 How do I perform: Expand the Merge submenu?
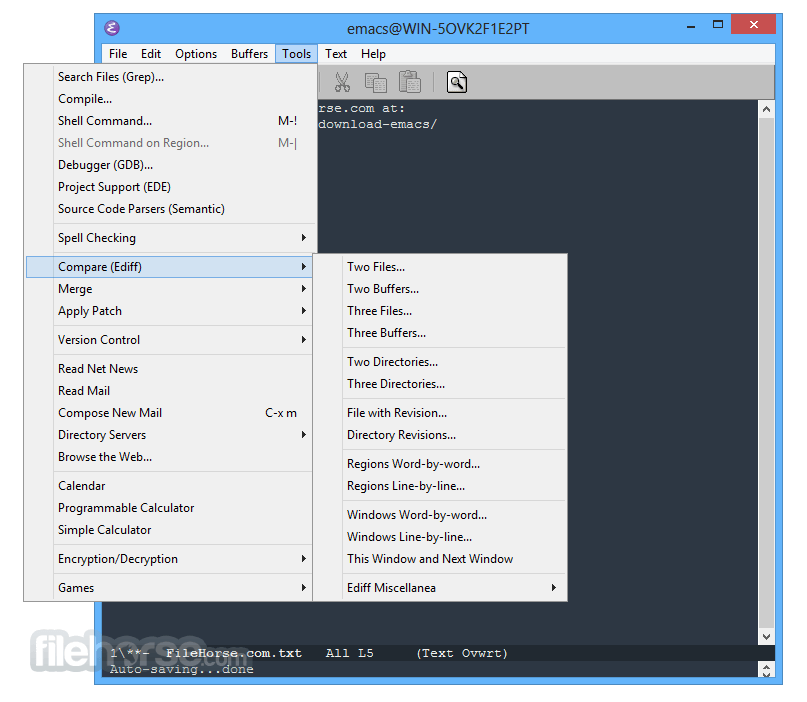(170, 289)
